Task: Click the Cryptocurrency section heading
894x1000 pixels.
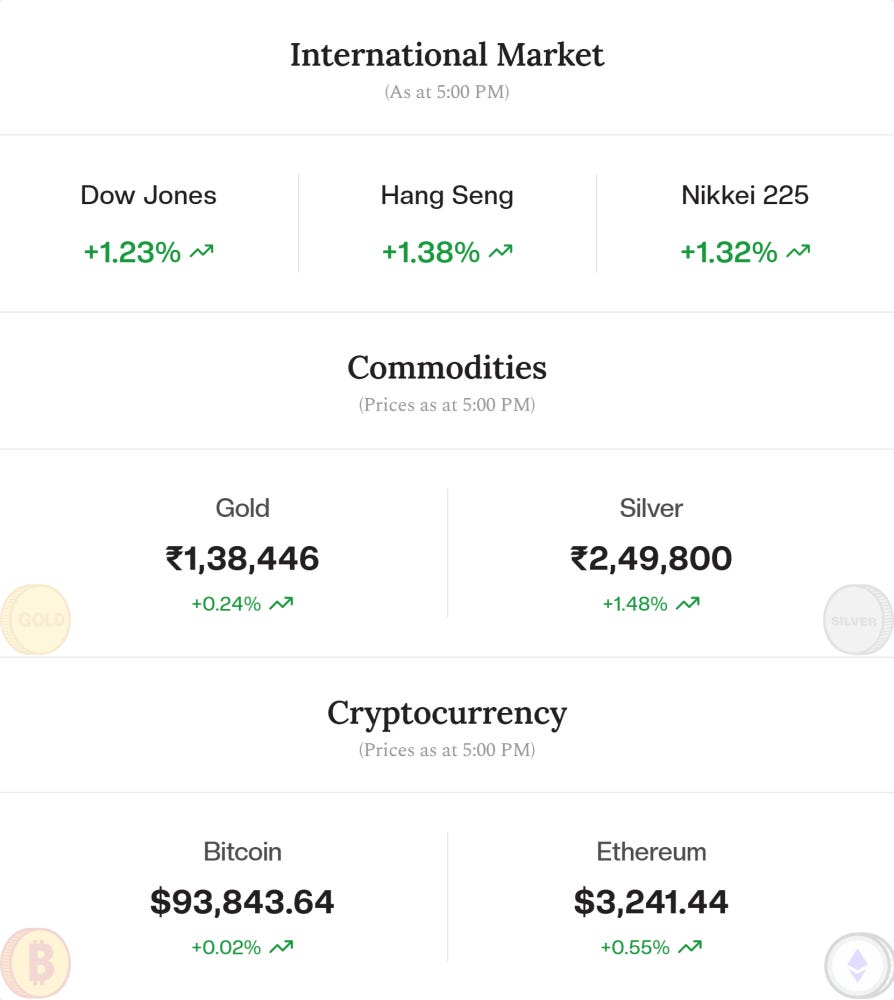Action: (x=447, y=713)
